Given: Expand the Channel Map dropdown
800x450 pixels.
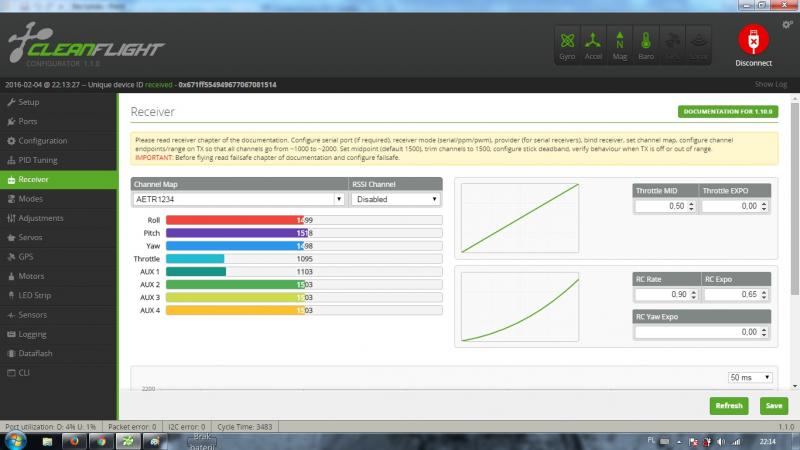Looking at the screenshot, I should point(238,199).
